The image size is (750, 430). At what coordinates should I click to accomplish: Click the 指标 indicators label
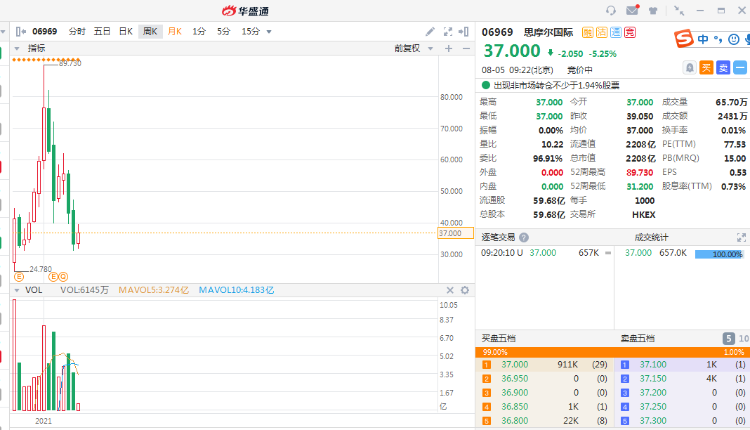pyautogui.click(x=36, y=48)
